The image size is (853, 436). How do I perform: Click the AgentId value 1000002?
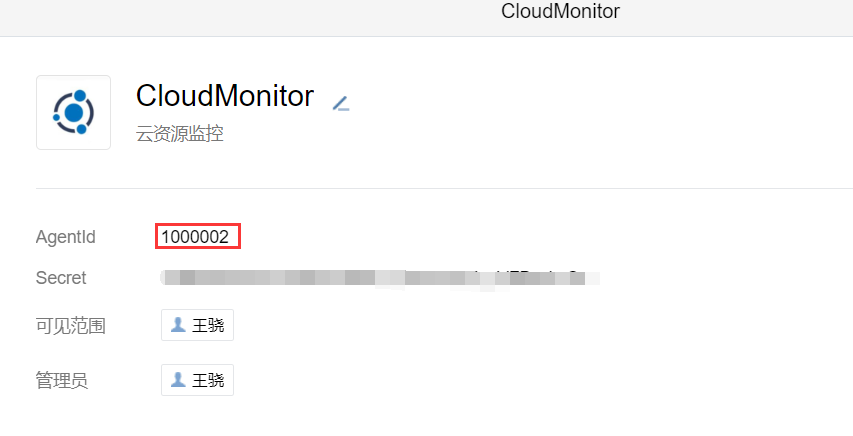(195, 237)
